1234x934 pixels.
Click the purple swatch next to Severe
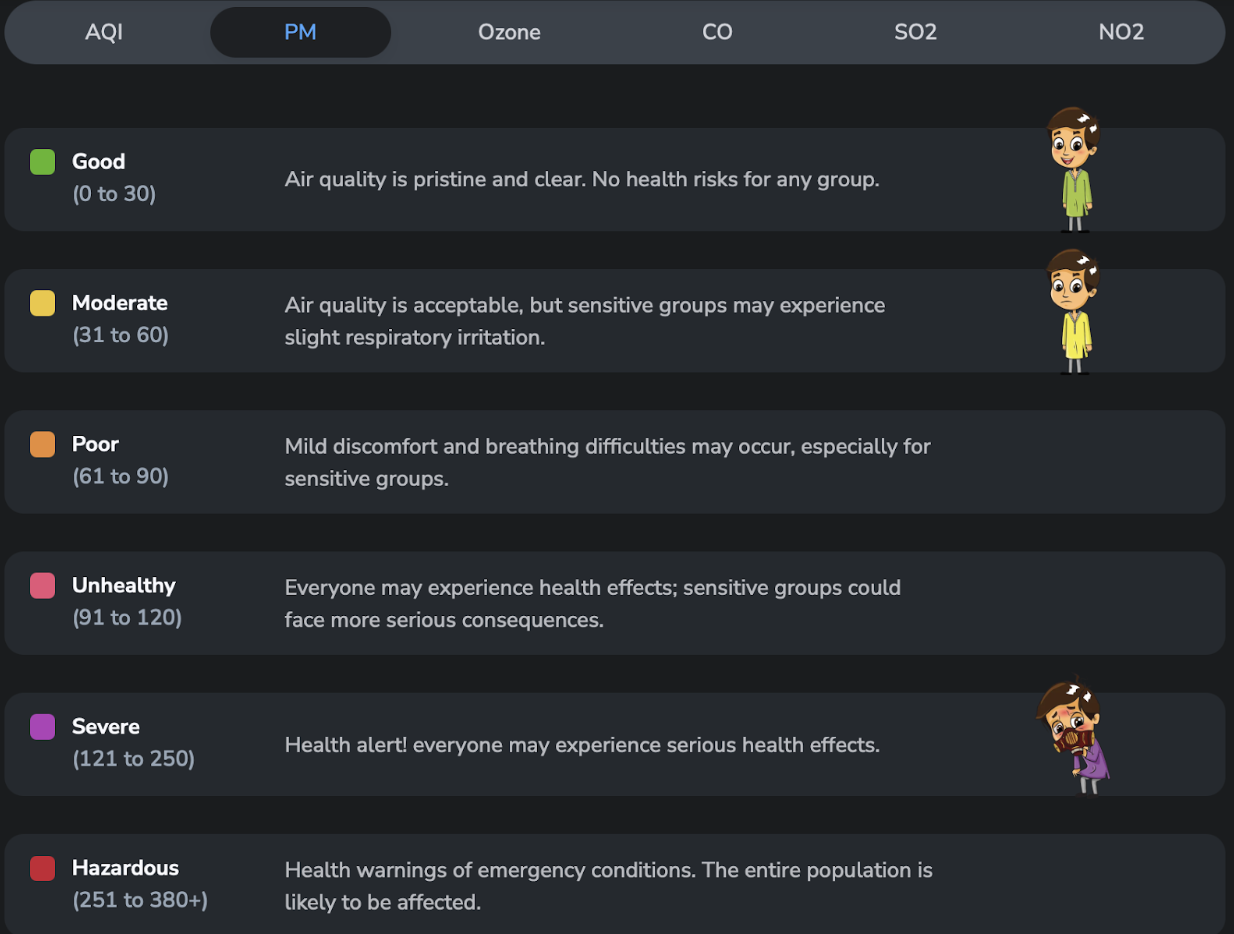pos(41,726)
